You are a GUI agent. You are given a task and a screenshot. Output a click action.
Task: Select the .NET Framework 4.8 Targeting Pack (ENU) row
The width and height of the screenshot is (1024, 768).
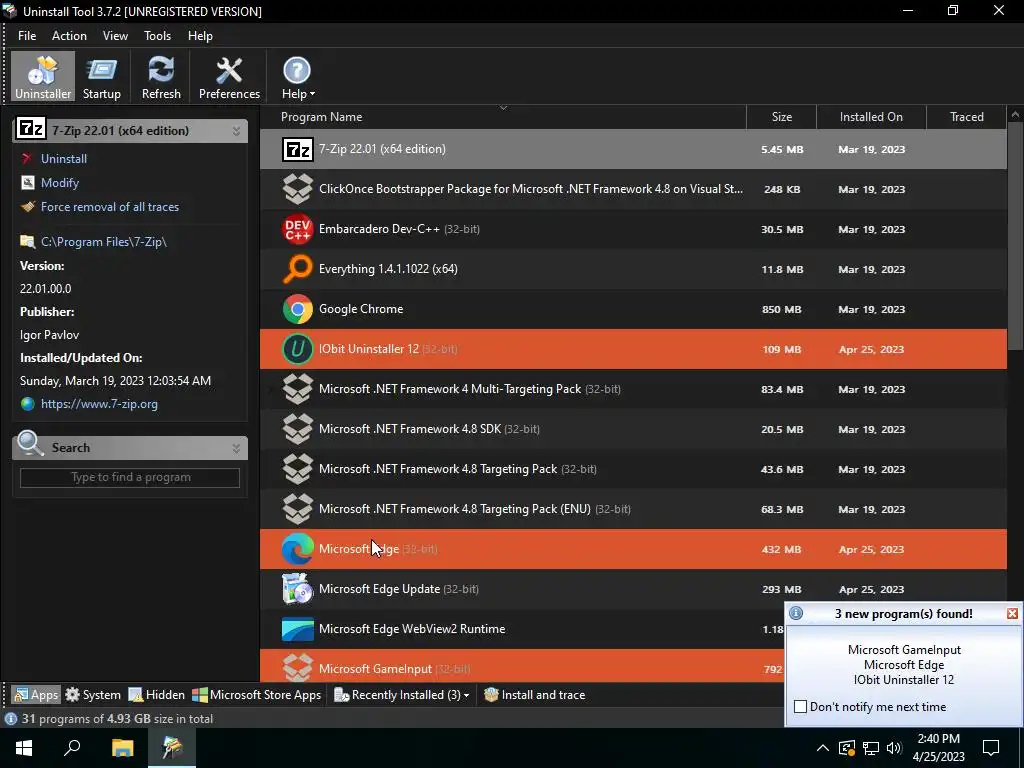(x=633, y=509)
